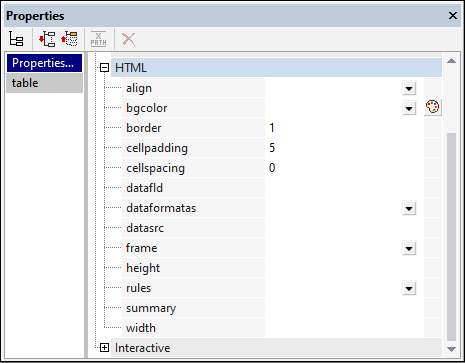
Task: Click the height value field
Action: [344, 268]
